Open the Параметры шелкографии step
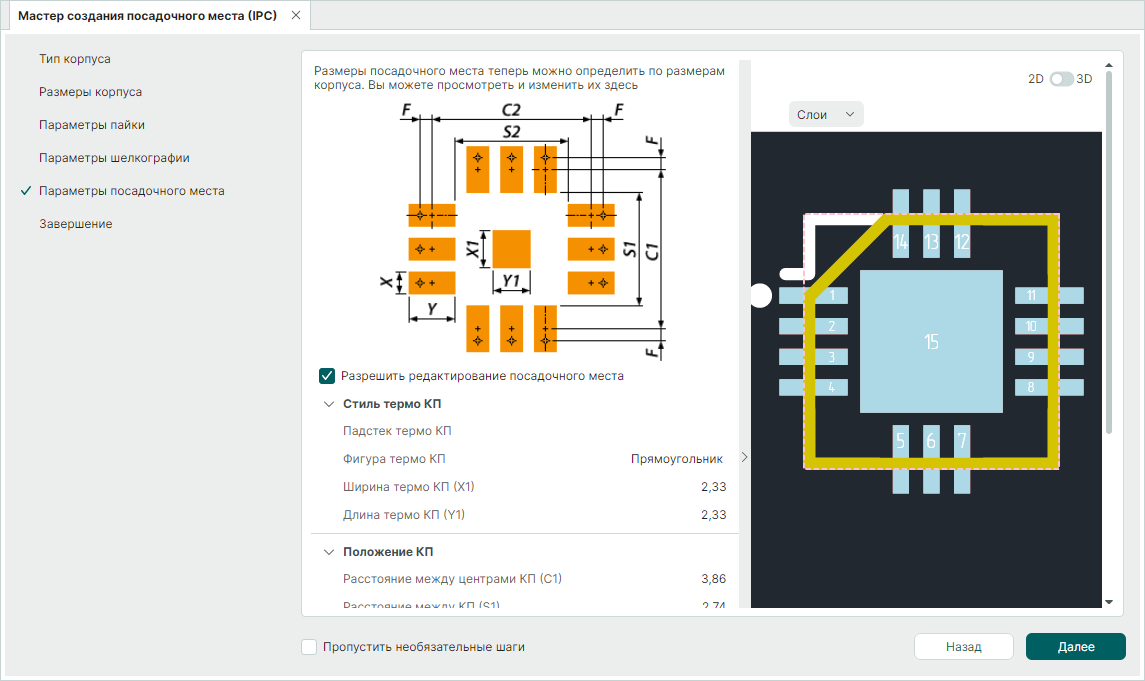 coord(114,158)
